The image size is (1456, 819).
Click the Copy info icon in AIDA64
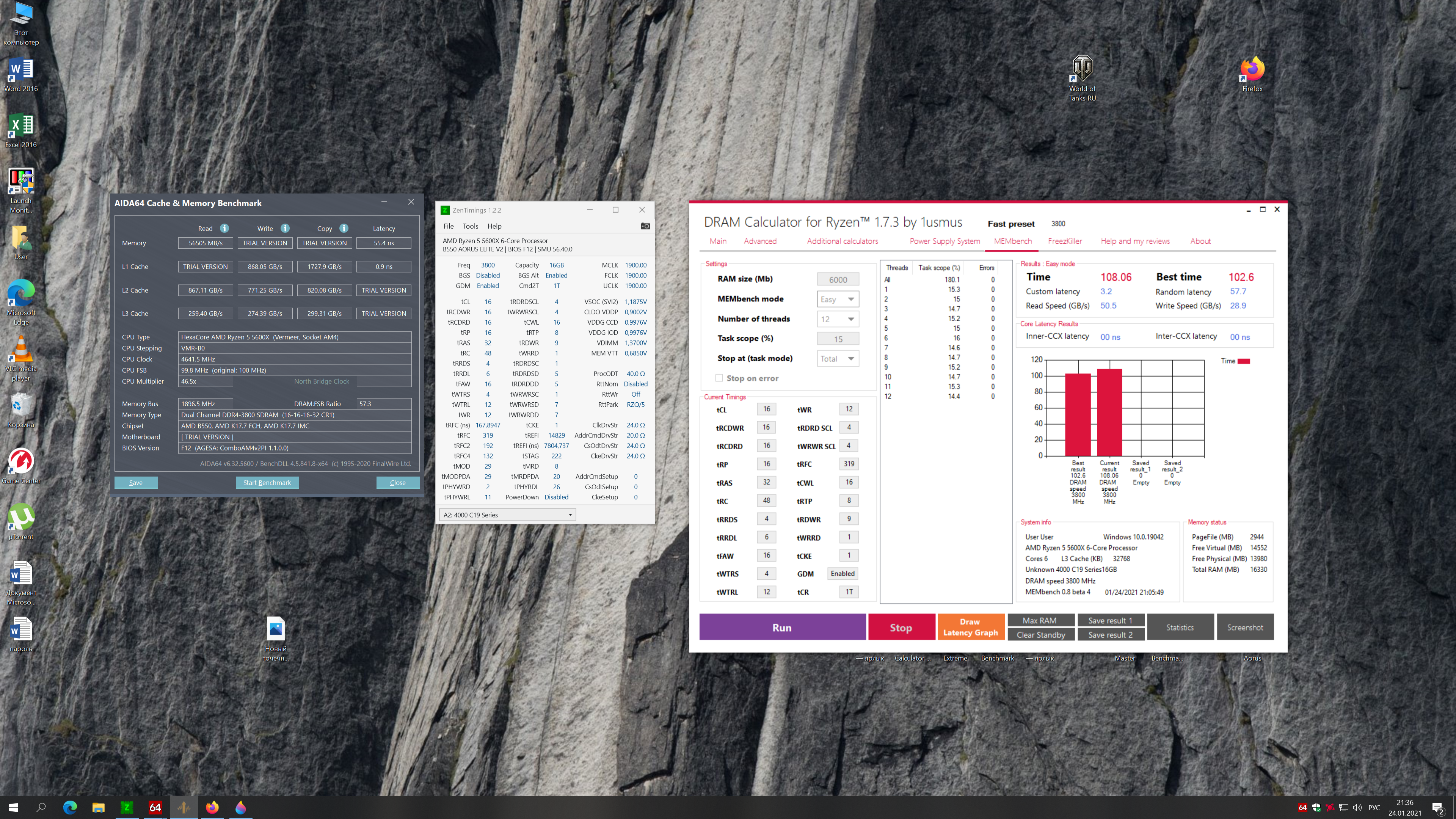[x=344, y=228]
